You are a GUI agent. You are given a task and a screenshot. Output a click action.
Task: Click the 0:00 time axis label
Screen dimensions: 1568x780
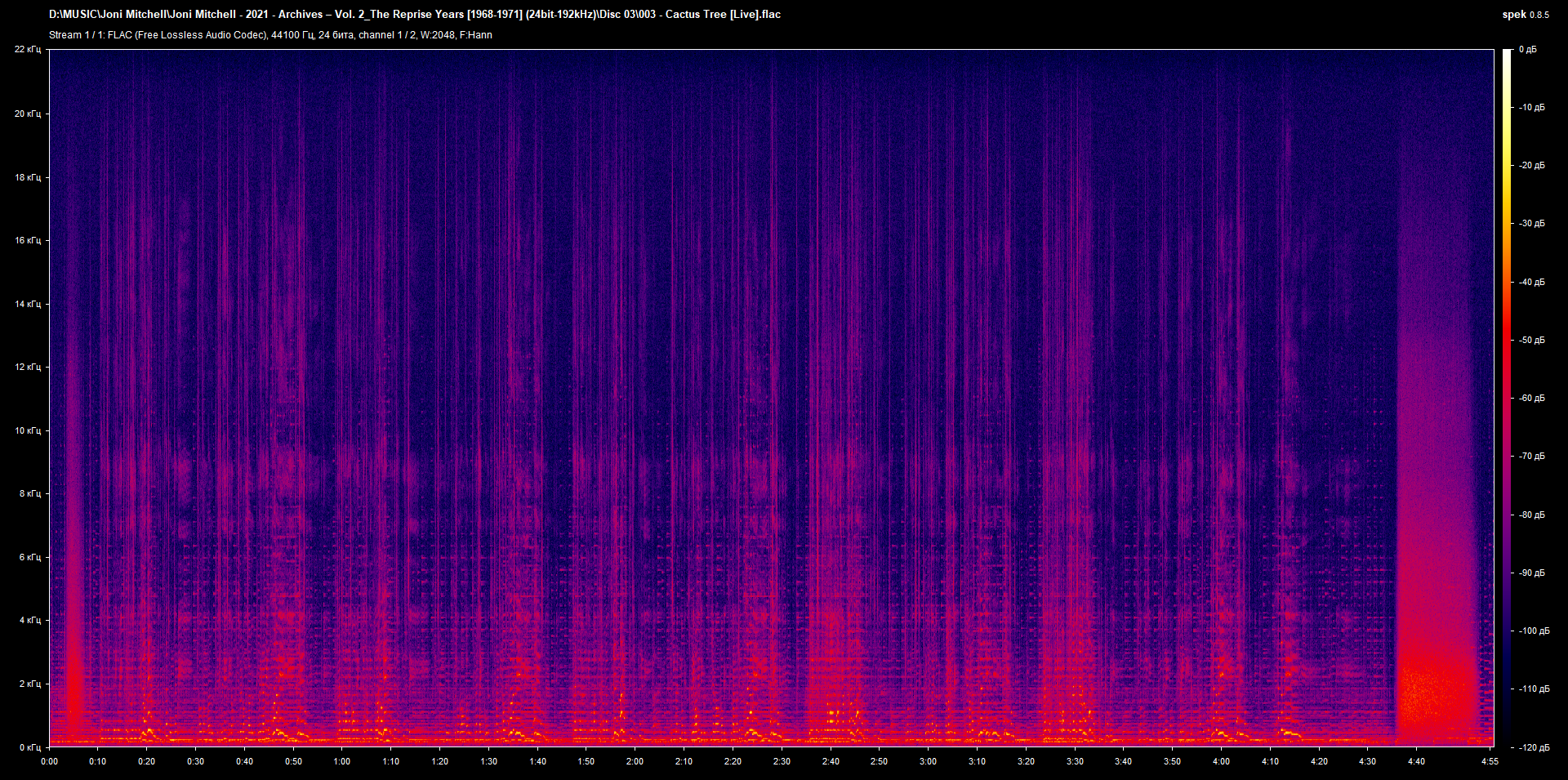(50, 760)
